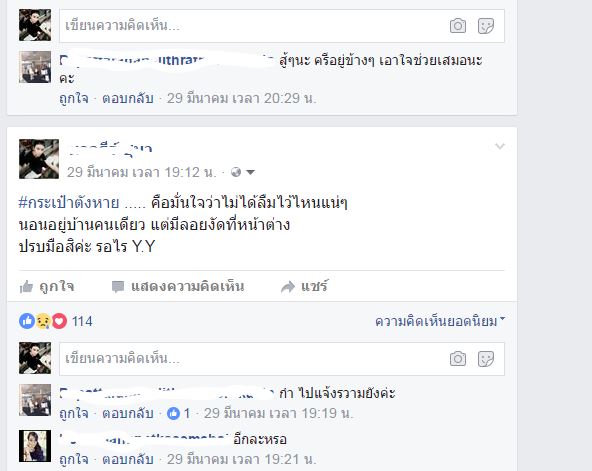The width and height of the screenshot is (592, 471).
Task: Click the sad reaction icon next to 114
Action: tap(43, 321)
